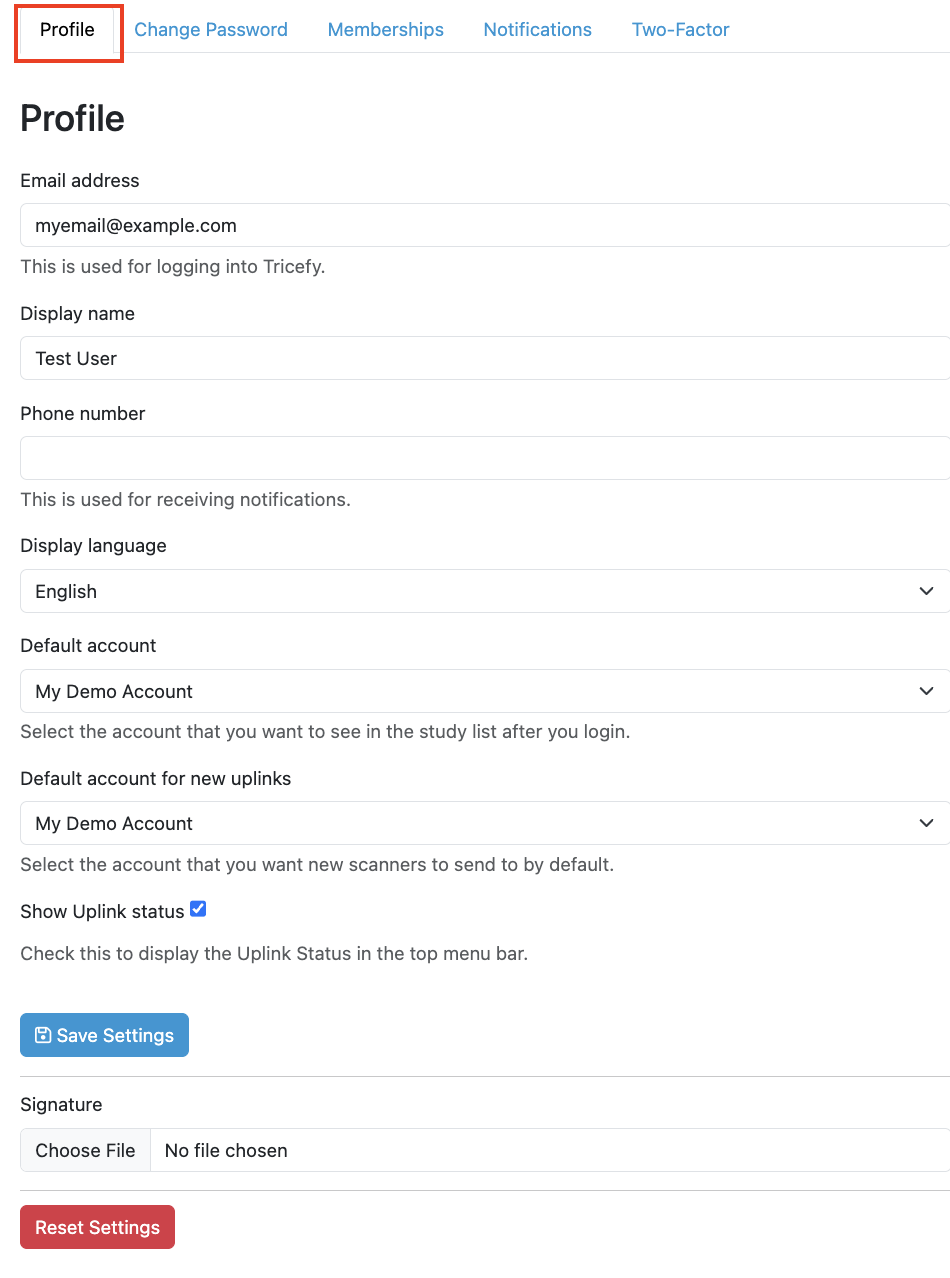Select the Two-Factor tab
This screenshot has width=950, height=1278.
coord(681,30)
